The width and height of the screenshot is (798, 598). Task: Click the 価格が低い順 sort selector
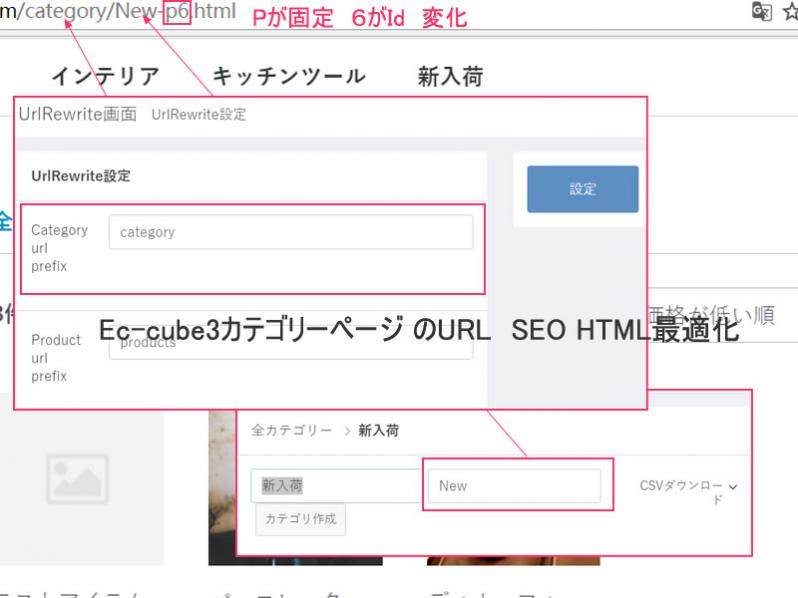click(x=712, y=316)
